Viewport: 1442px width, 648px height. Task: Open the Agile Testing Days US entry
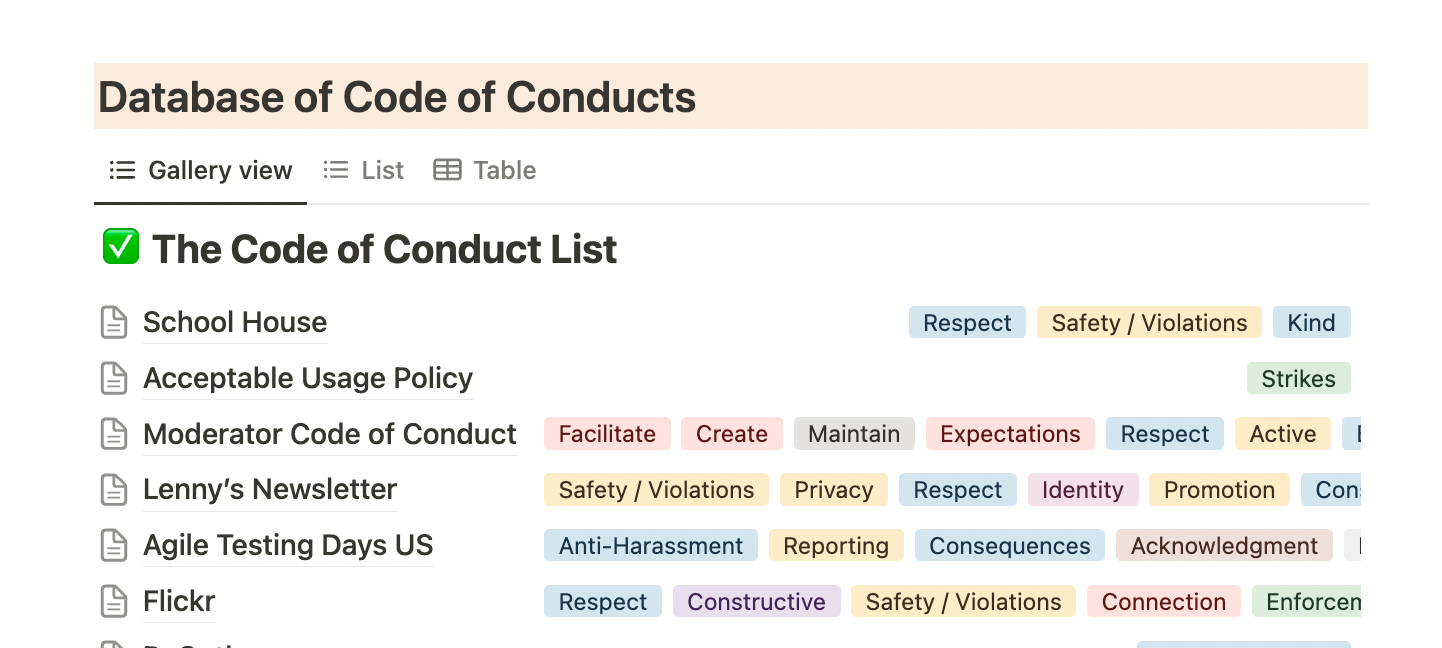288,546
